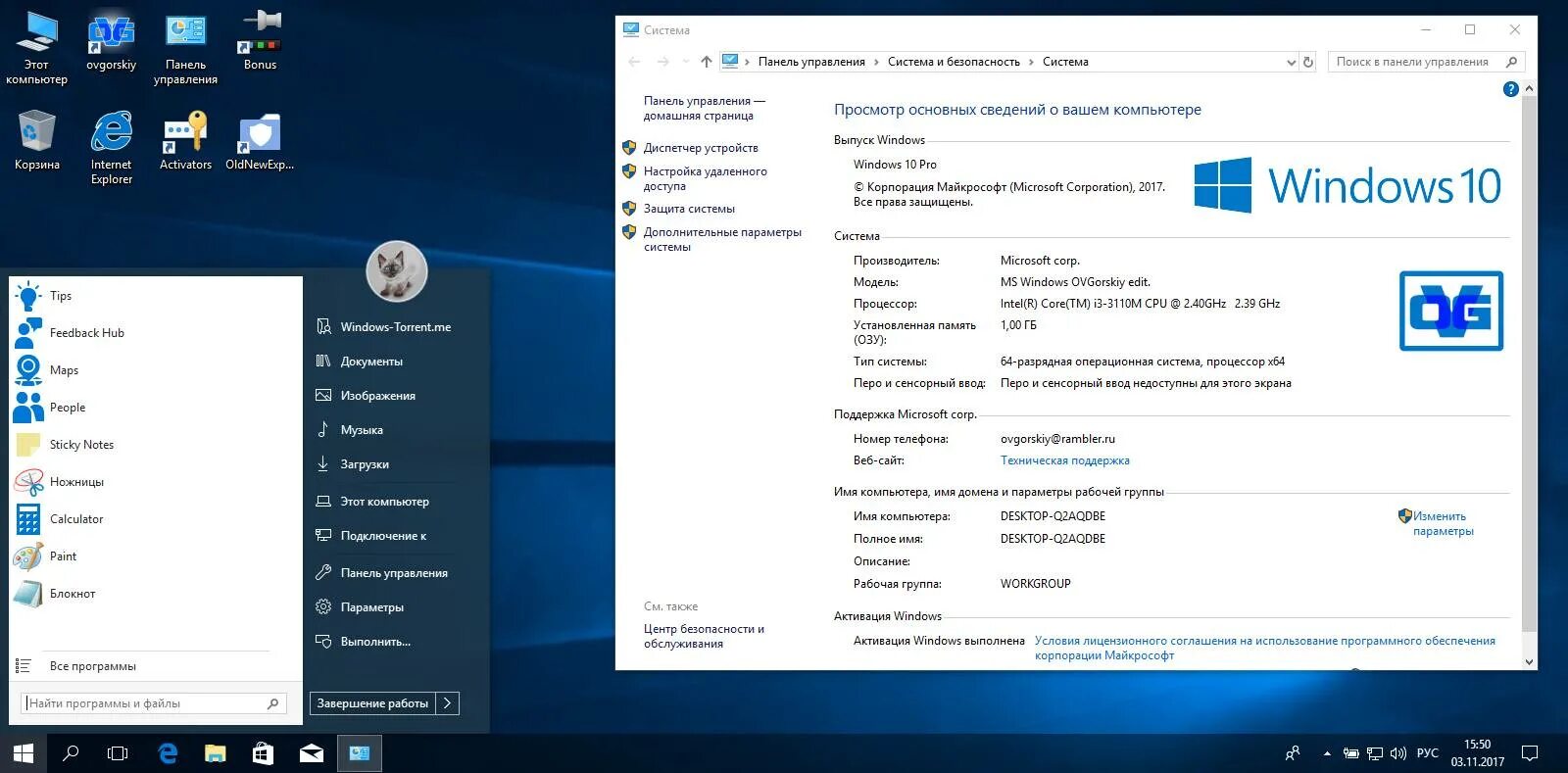
Task: Open Mail app from taskbar
Action: click(312, 753)
